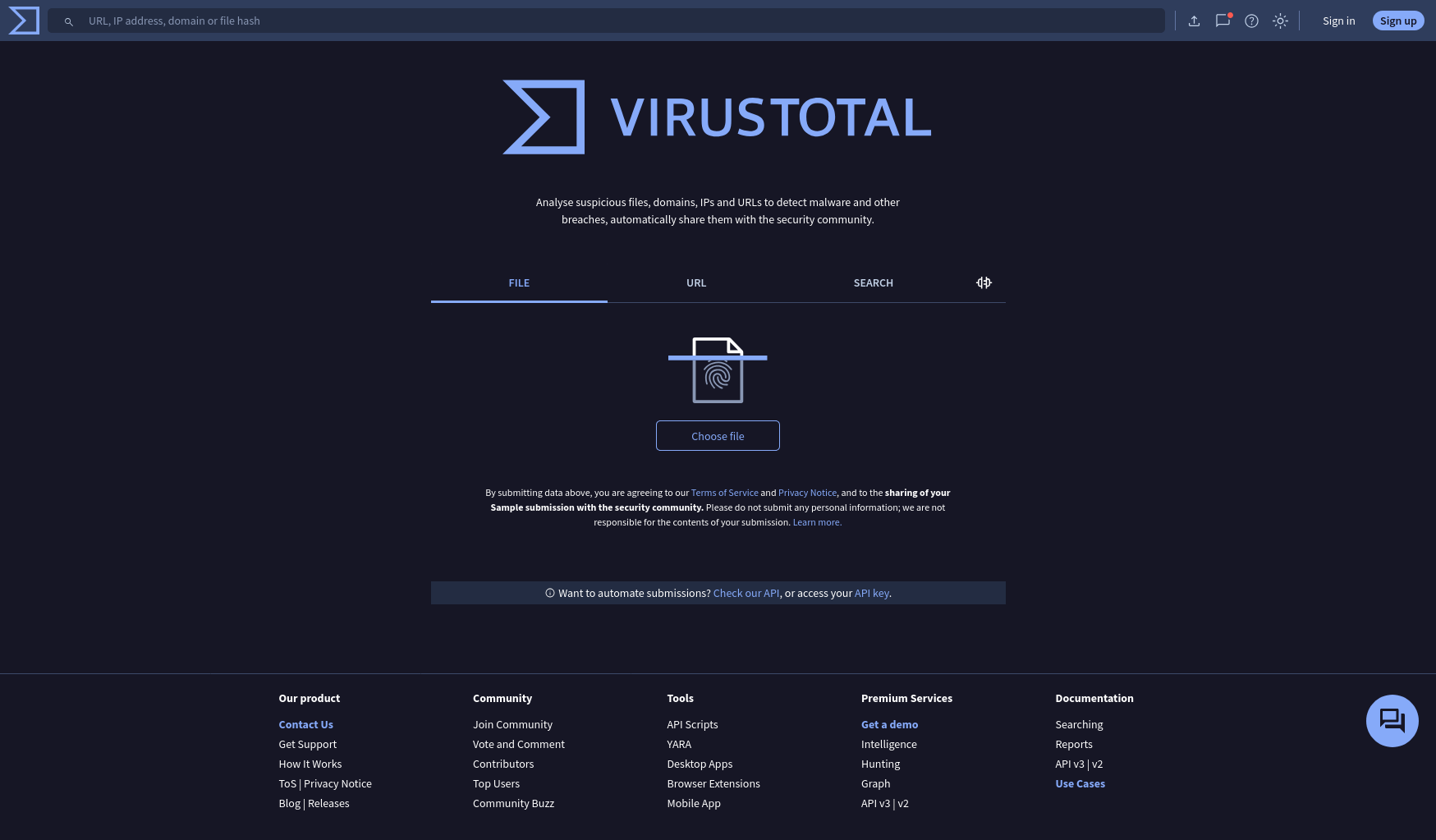Open the help question mark icon

point(1251,21)
